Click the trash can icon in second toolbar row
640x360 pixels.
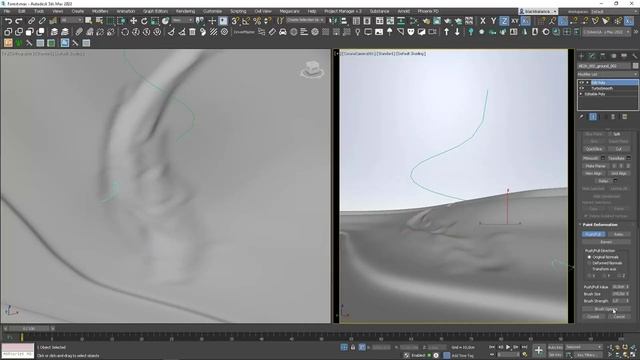click(192, 32)
